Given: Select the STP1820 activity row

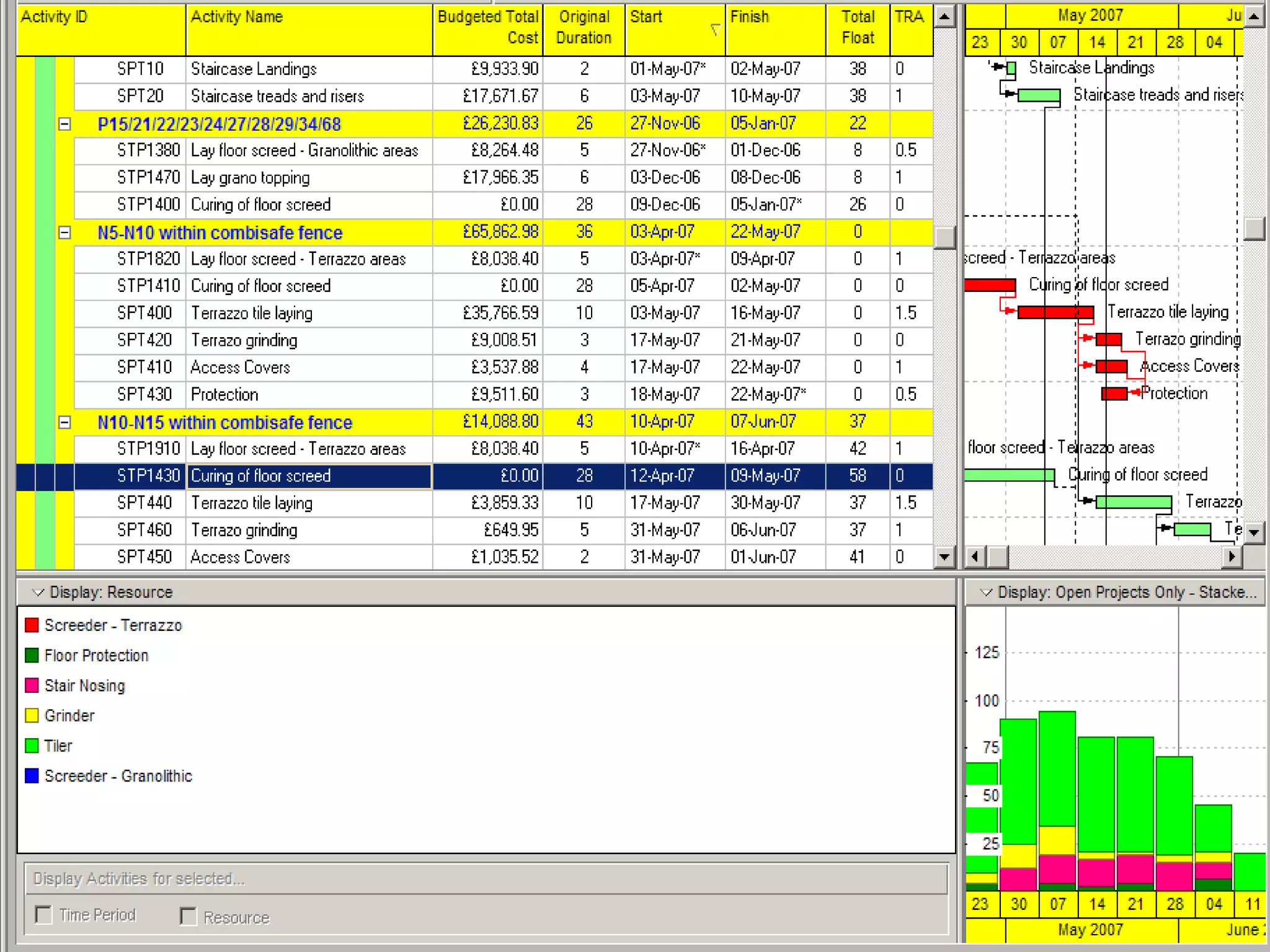Looking at the screenshot, I should pos(148,259).
